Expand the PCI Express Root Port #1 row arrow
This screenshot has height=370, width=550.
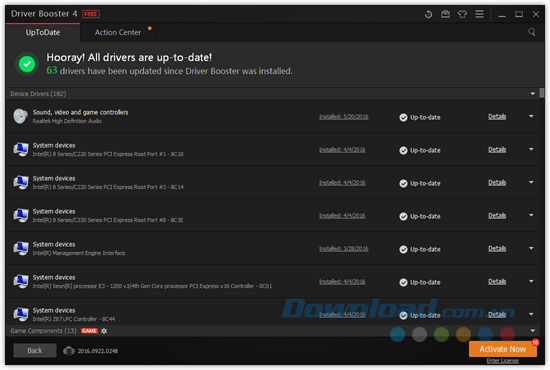pos(531,149)
